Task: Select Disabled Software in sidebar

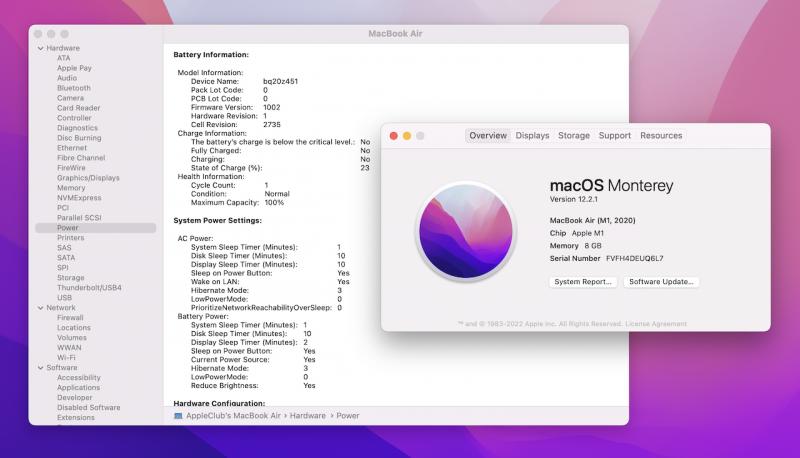Action: (88, 408)
